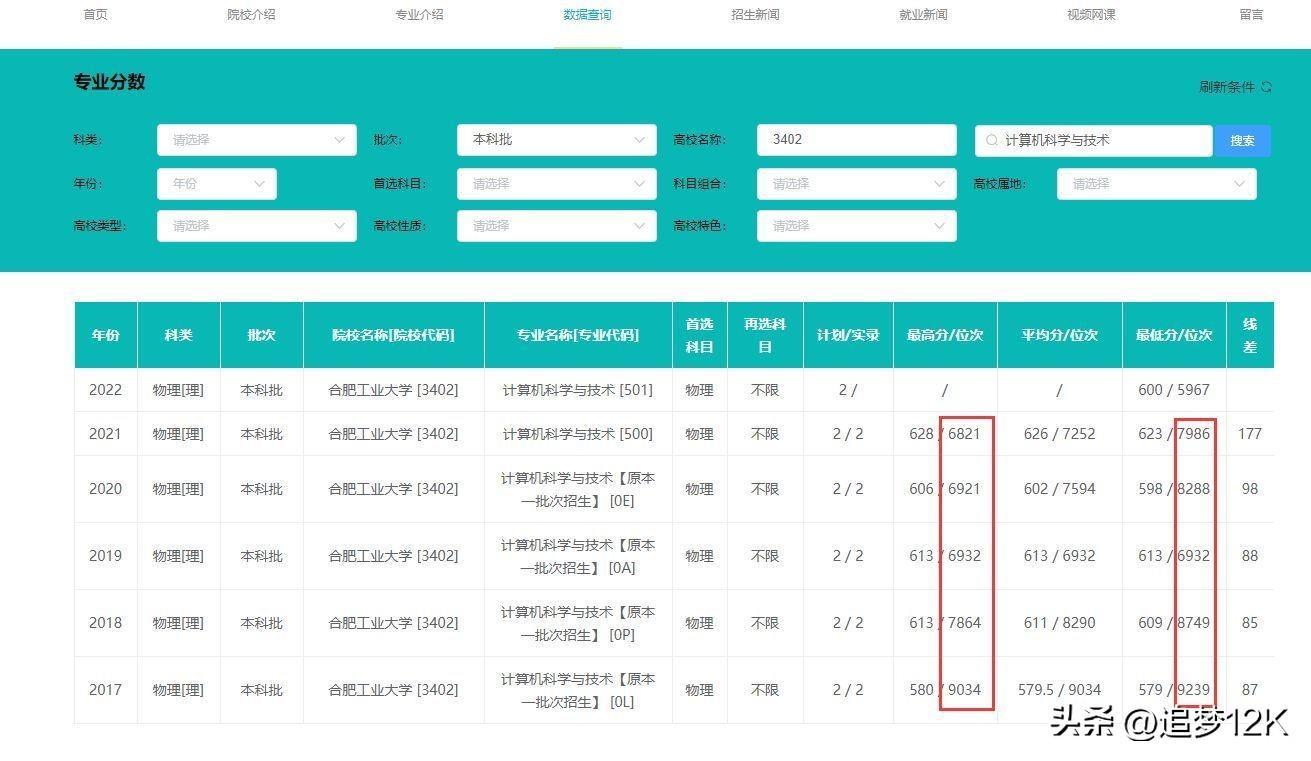Viewport: 1311px width, 761px height.
Task: Go to the 专业介绍 tab
Action: (419, 15)
